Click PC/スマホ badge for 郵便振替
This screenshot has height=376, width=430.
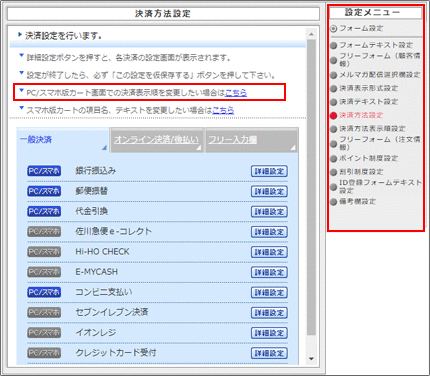pyautogui.click(x=44, y=191)
